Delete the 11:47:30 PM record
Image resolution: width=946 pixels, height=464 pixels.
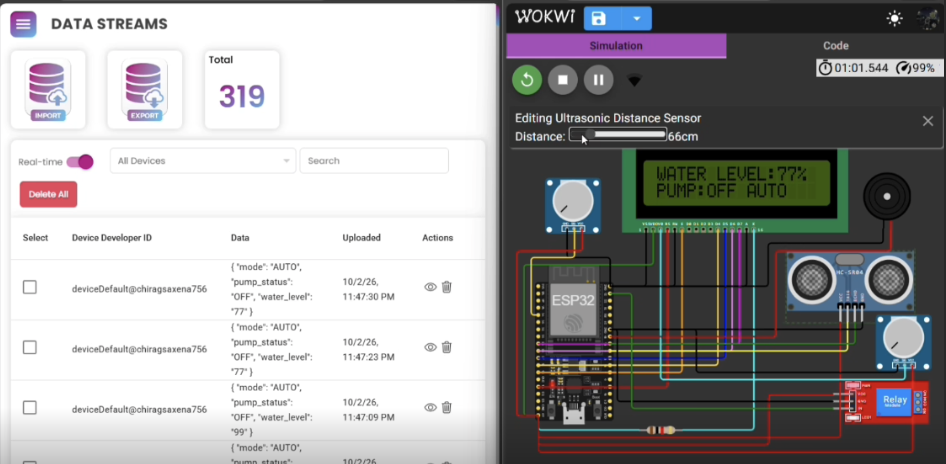(x=446, y=287)
